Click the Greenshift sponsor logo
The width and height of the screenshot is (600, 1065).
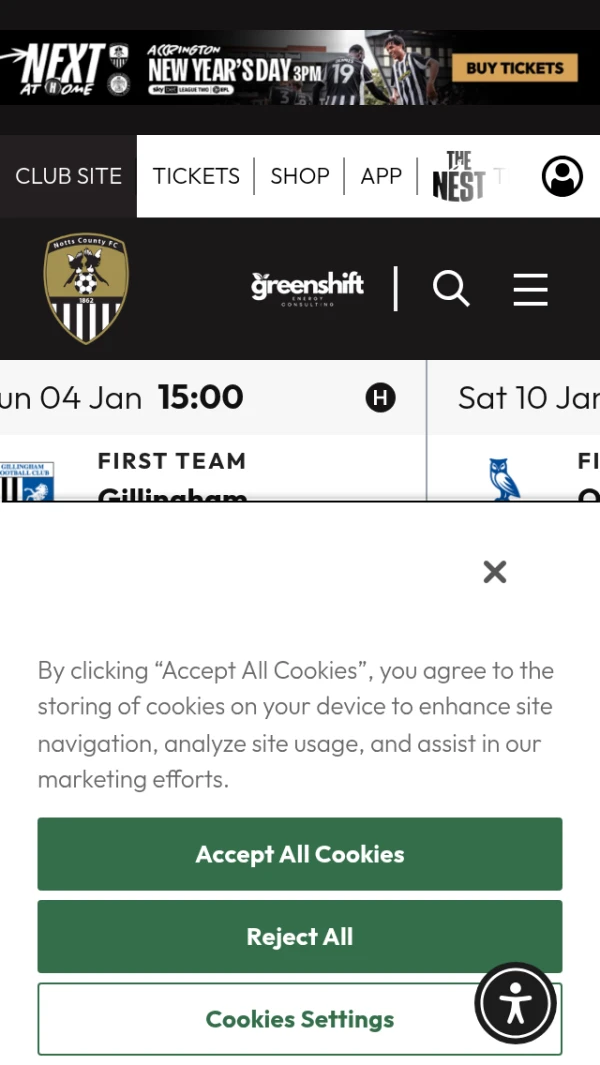[x=307, y=288]
